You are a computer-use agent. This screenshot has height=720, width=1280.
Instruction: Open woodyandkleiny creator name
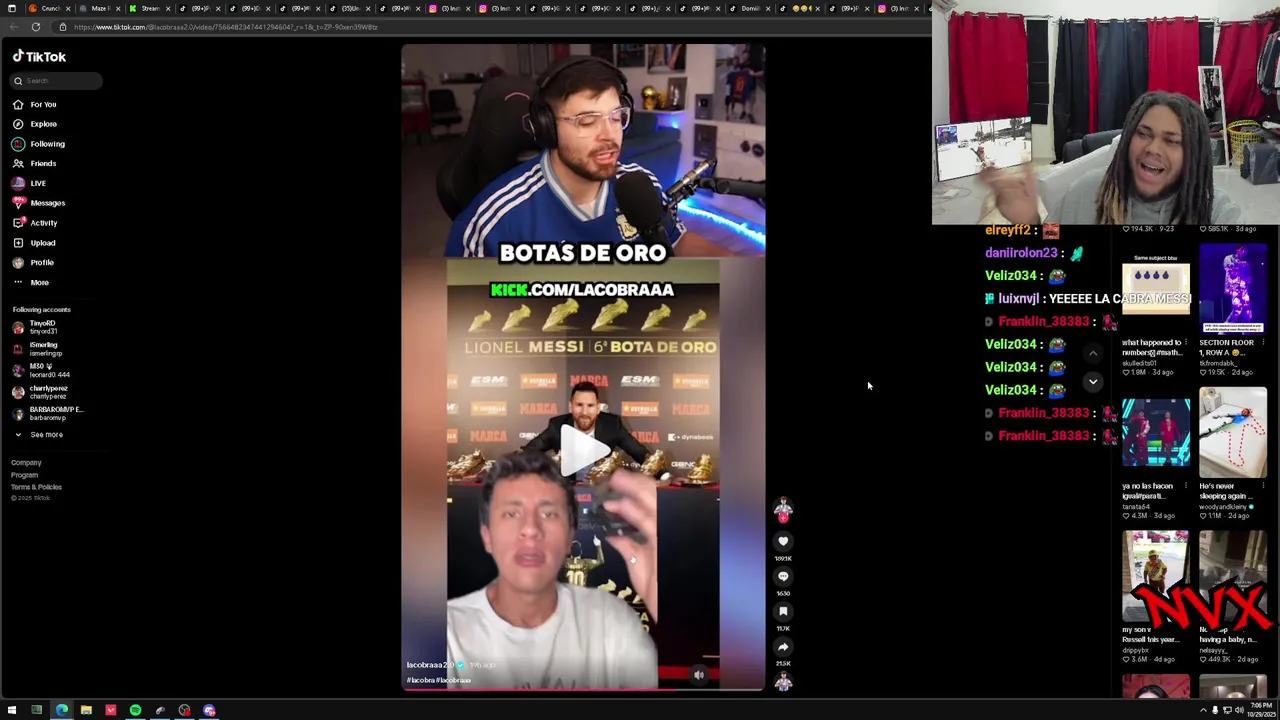(x=1224, y=506)
